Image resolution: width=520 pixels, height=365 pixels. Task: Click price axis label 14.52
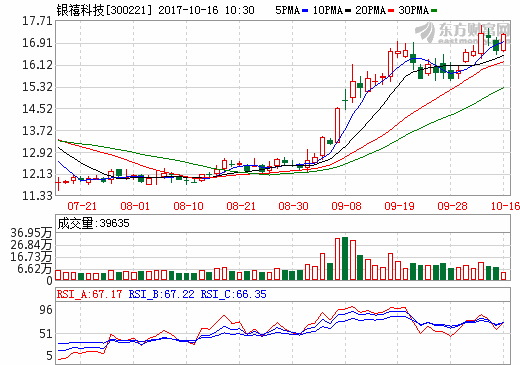pyautogui.click(x=37, y=109)
